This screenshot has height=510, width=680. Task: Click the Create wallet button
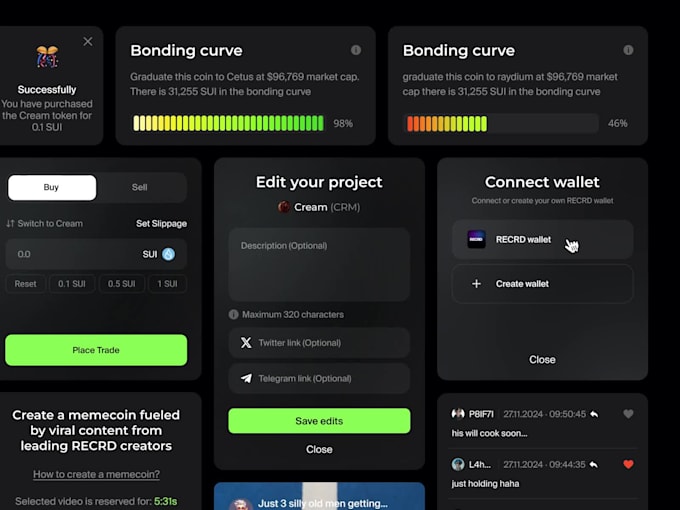pos(543,284)
